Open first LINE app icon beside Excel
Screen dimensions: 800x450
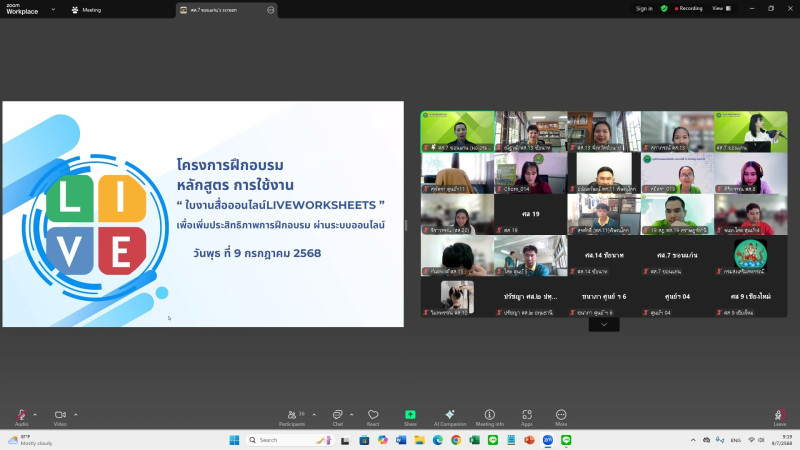[492, 440]
